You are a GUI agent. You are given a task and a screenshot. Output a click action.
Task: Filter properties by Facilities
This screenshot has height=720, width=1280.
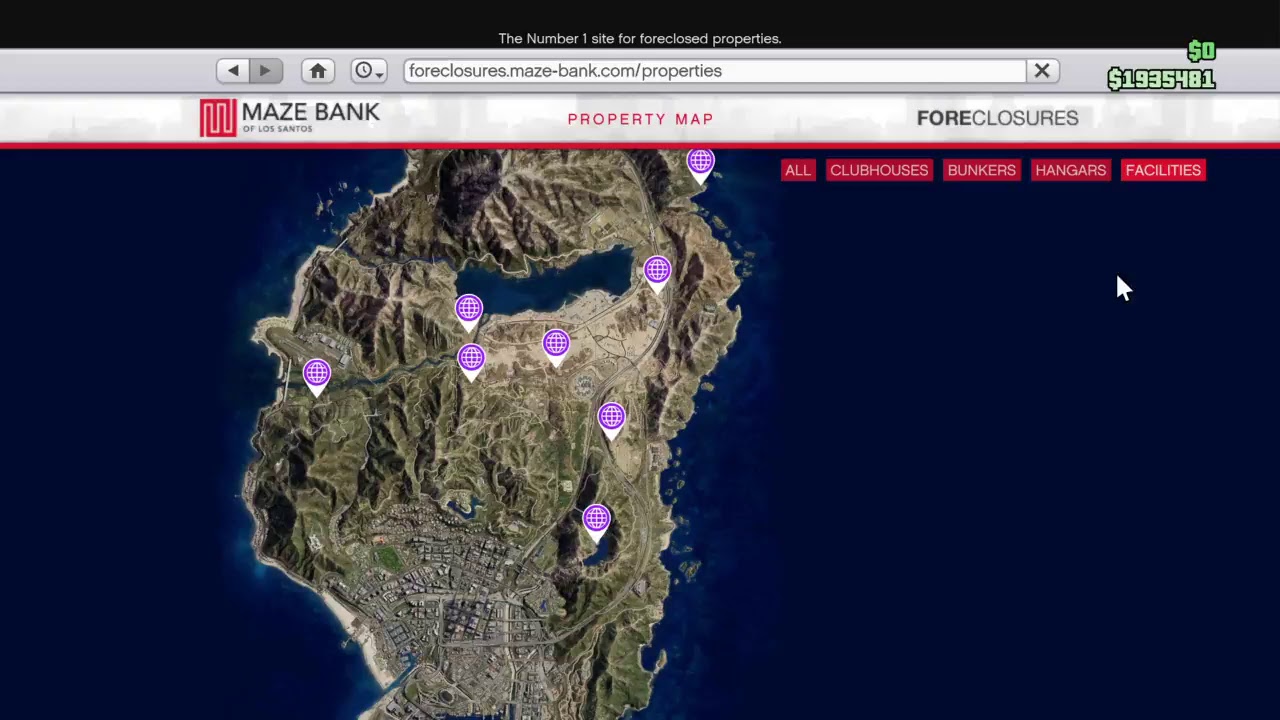(1163, 170)
